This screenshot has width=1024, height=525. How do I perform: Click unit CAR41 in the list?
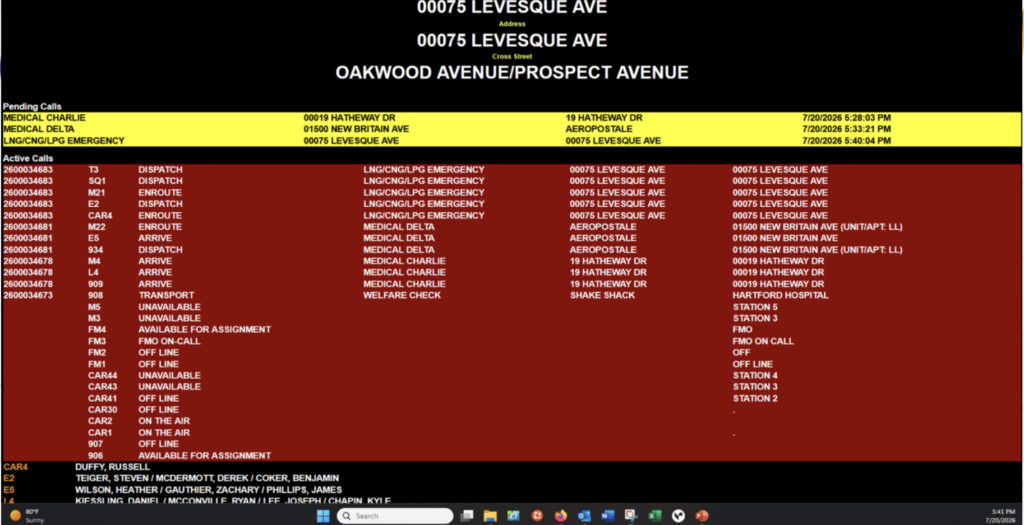[x=103, y=398]
